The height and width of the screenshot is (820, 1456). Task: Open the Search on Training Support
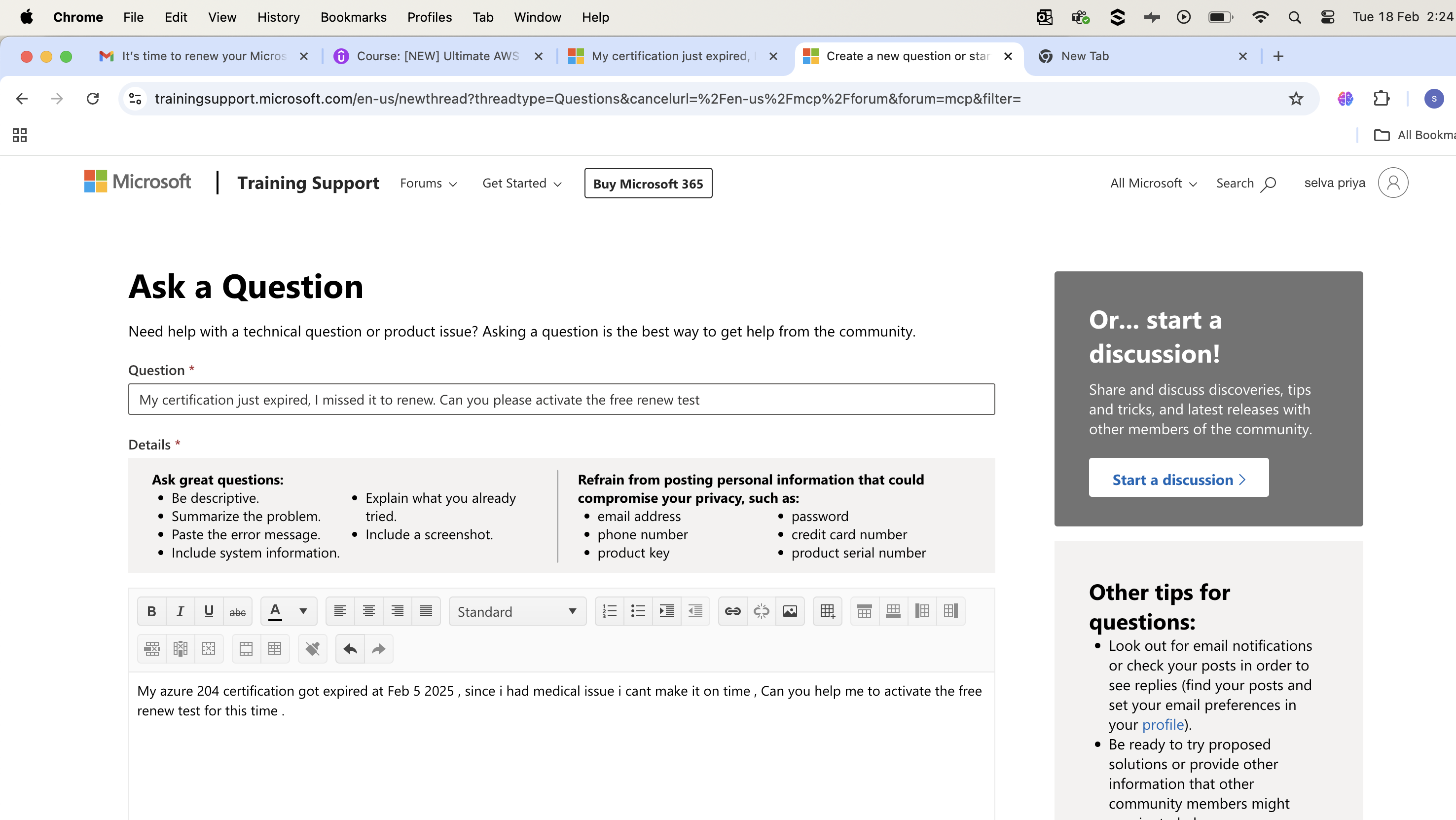[1246, 183]
